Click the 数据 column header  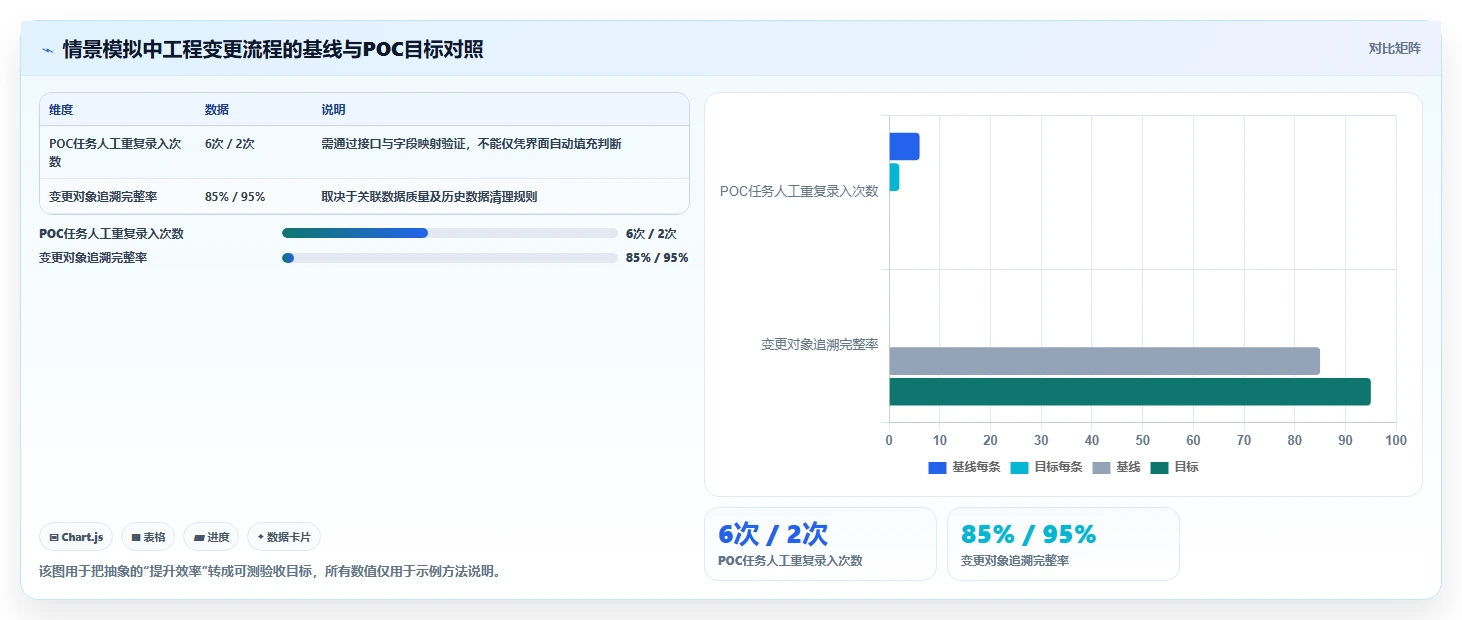click(217, 110)
